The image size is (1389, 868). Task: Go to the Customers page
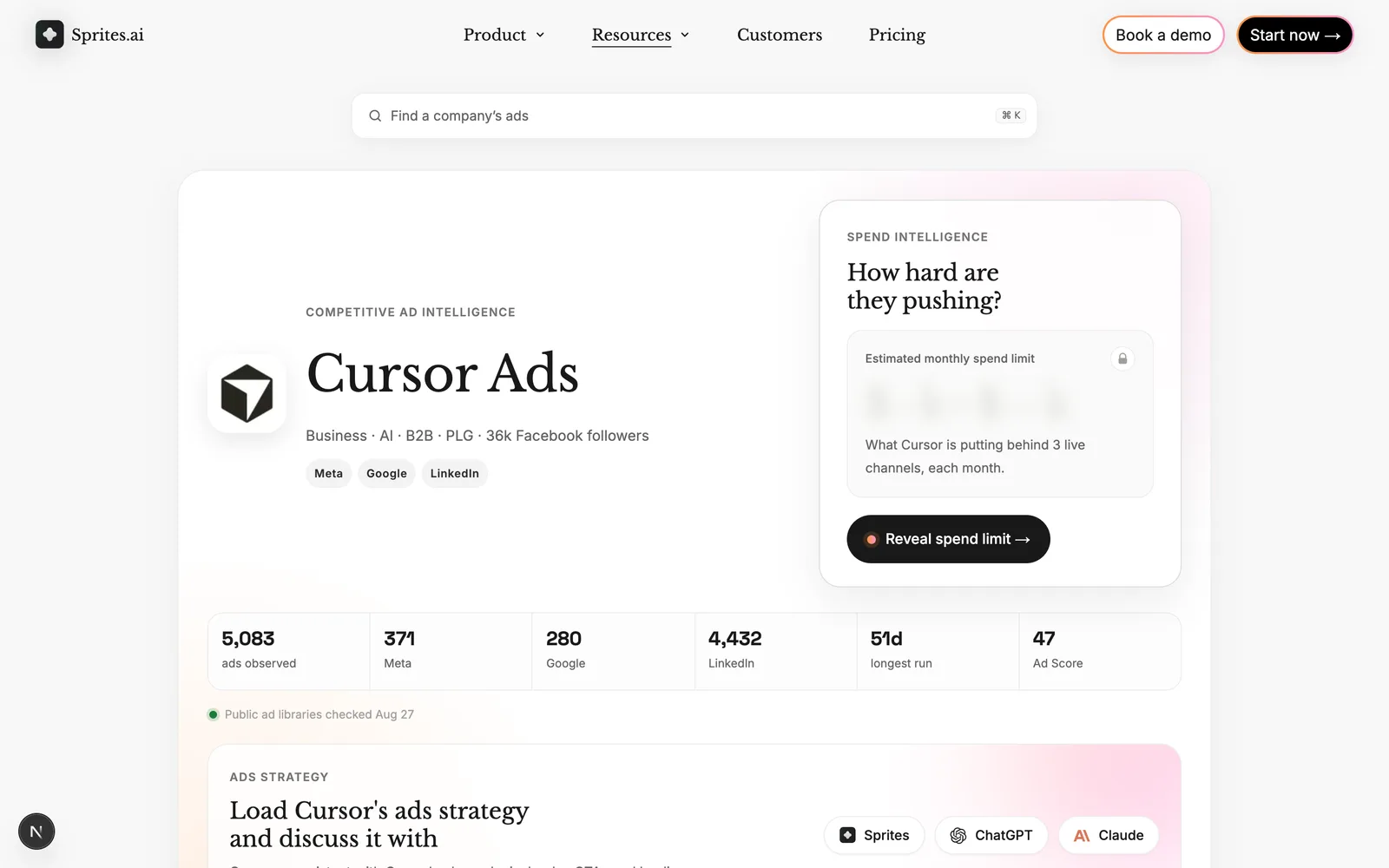tap(780, 35)
